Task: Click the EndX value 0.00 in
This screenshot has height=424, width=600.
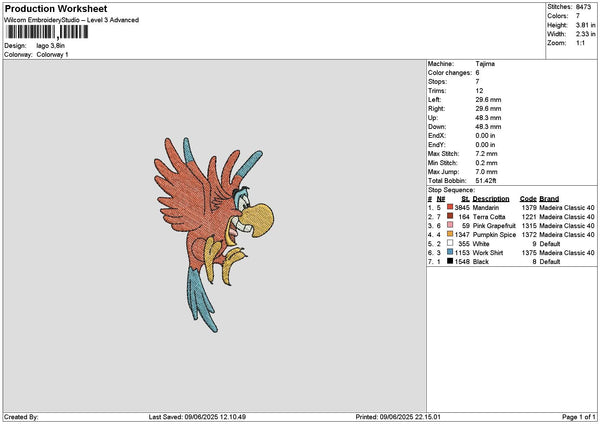Action: [485, 136]
